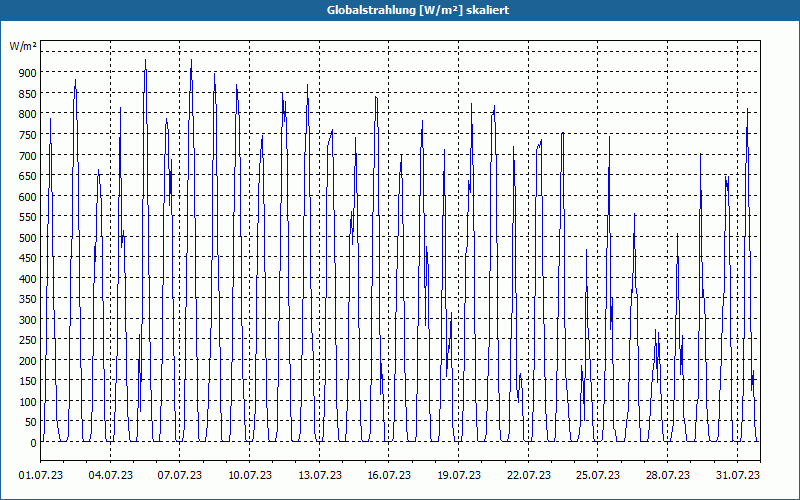Click the 800 y-axis value
The image size is (800, 500).
pos(28,114)
